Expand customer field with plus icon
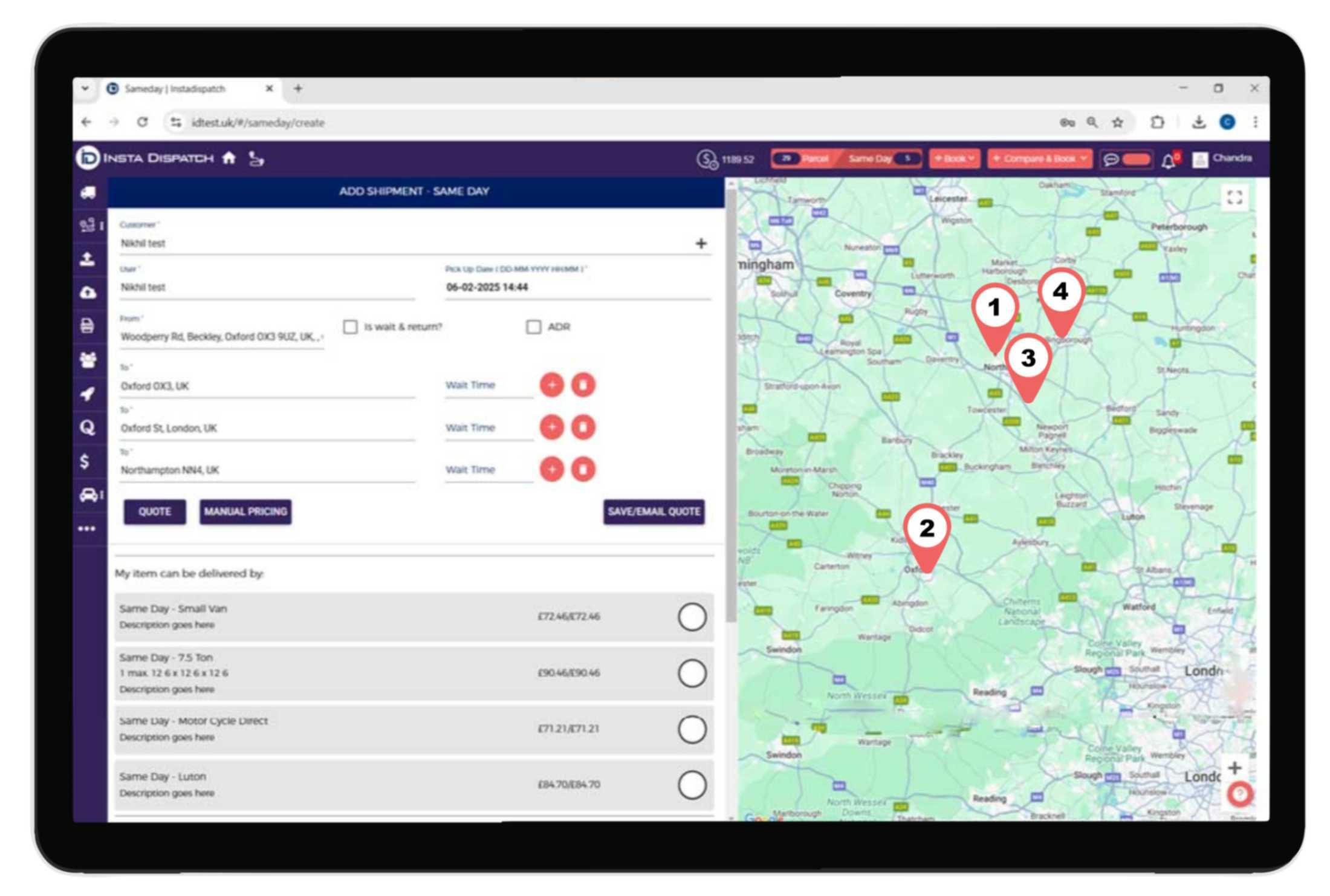This screenshot has height=896, width=1330. [701, 244]
